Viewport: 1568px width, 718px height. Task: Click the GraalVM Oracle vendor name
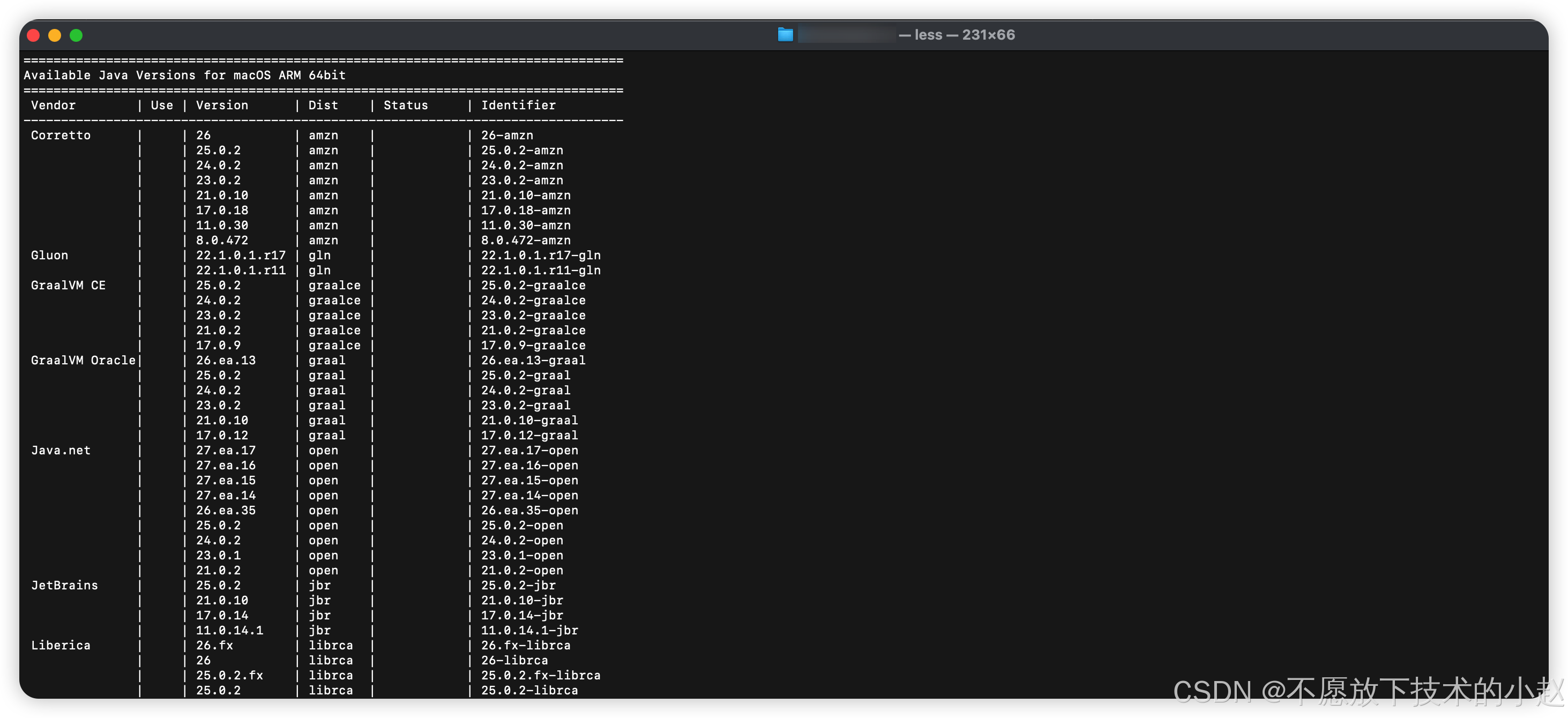tap(83, 360)
